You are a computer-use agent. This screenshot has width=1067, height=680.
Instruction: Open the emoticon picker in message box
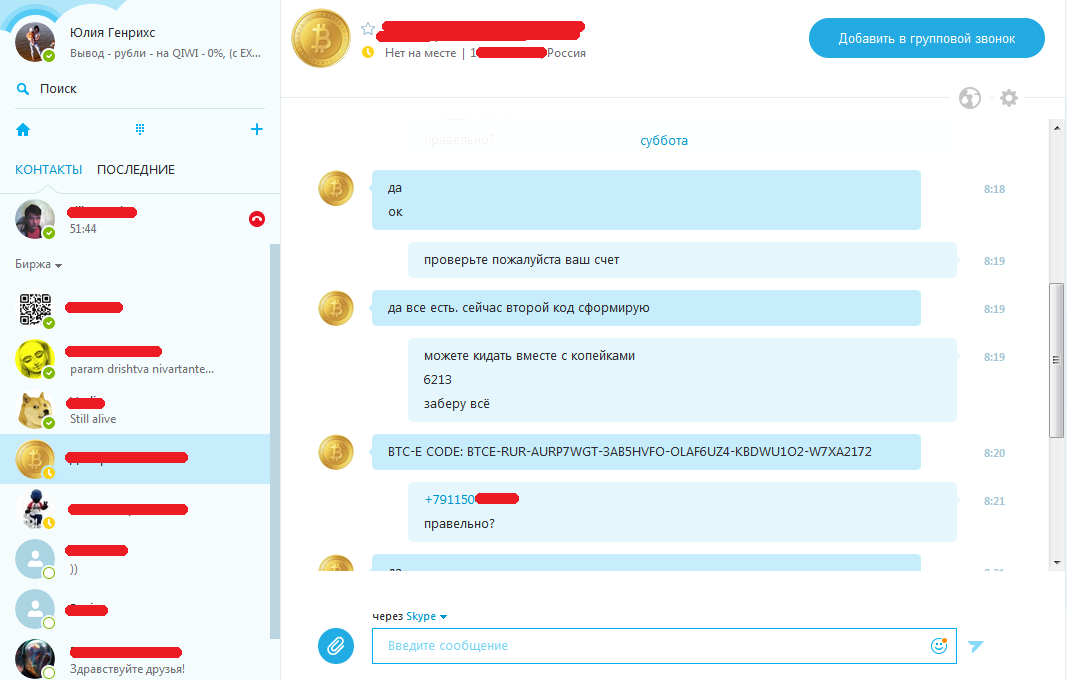[x=939, y=645]
